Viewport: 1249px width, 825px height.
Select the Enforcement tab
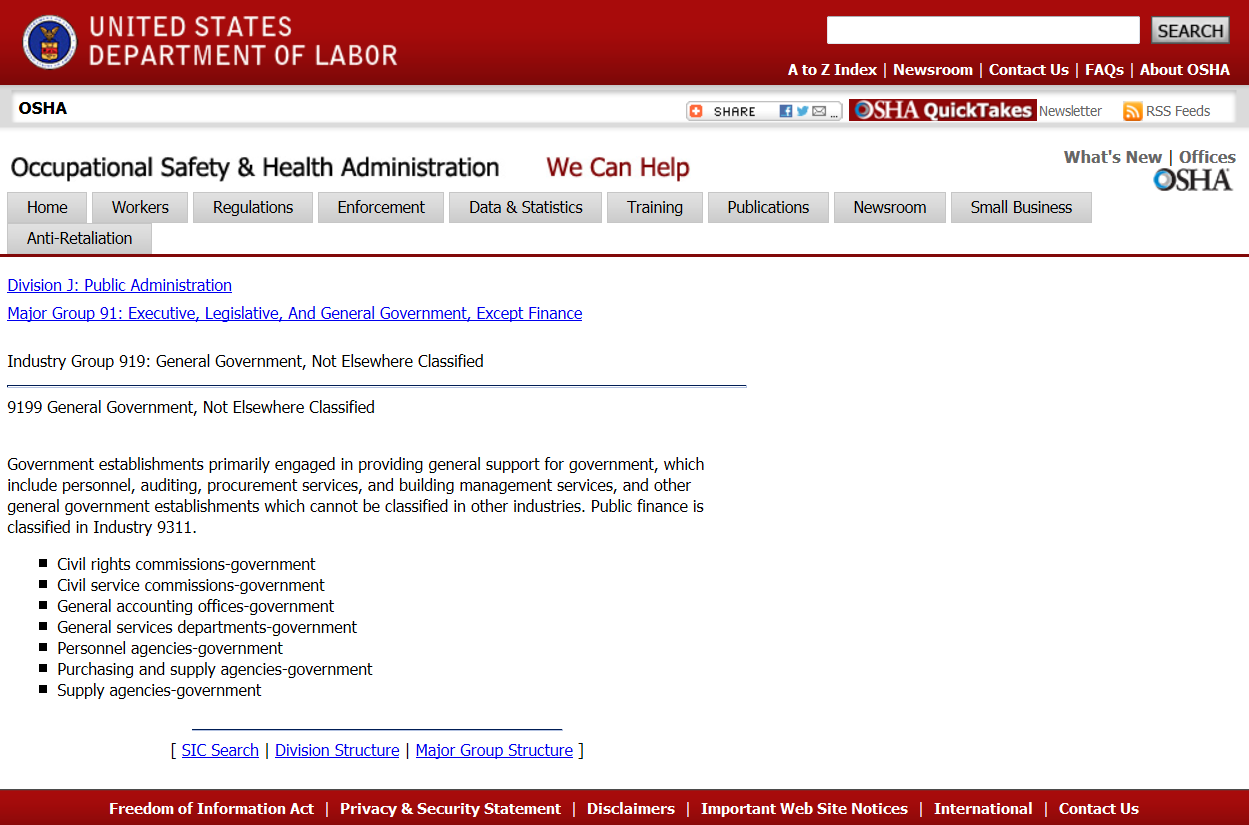tap(381, 207)
